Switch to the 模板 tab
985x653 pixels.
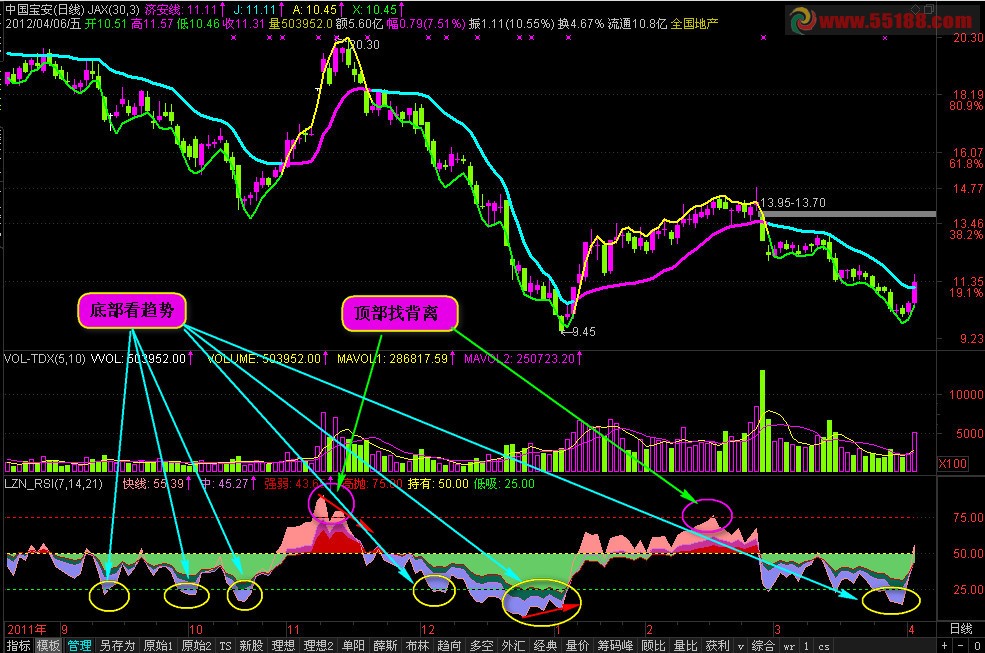48,645
